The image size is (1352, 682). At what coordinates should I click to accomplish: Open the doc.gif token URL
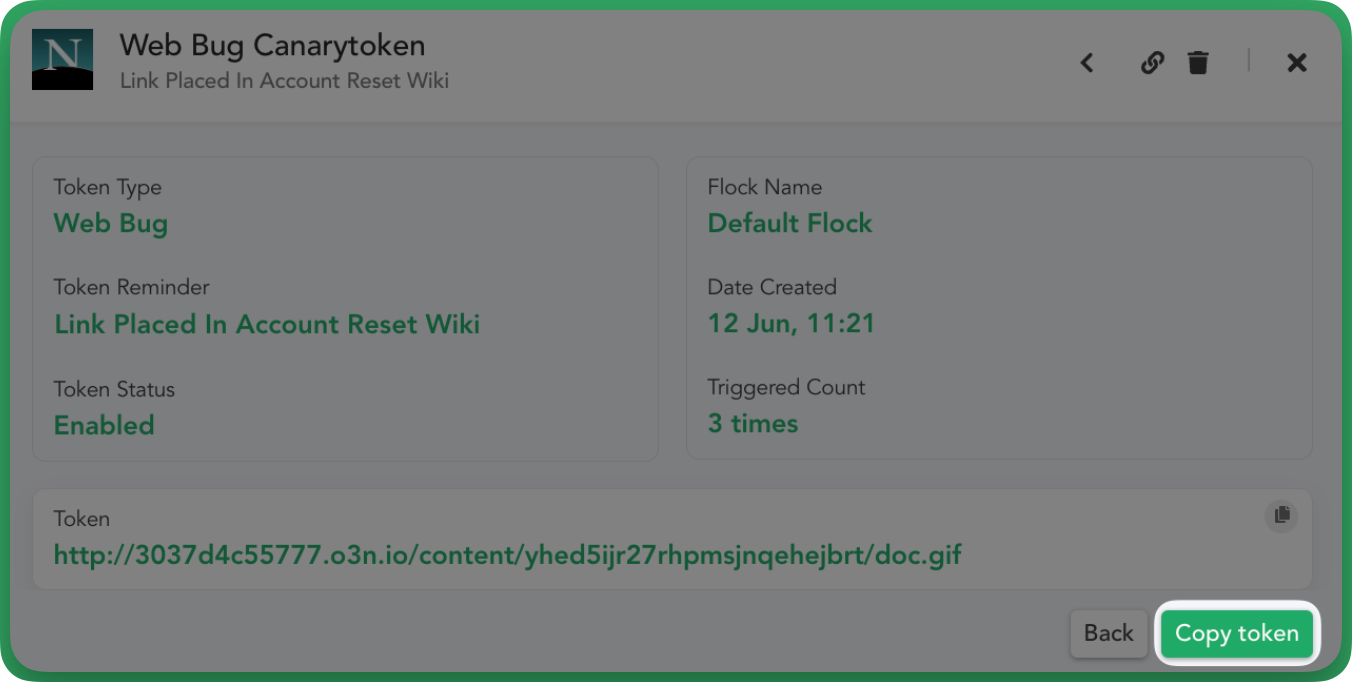tap(508, 554)
